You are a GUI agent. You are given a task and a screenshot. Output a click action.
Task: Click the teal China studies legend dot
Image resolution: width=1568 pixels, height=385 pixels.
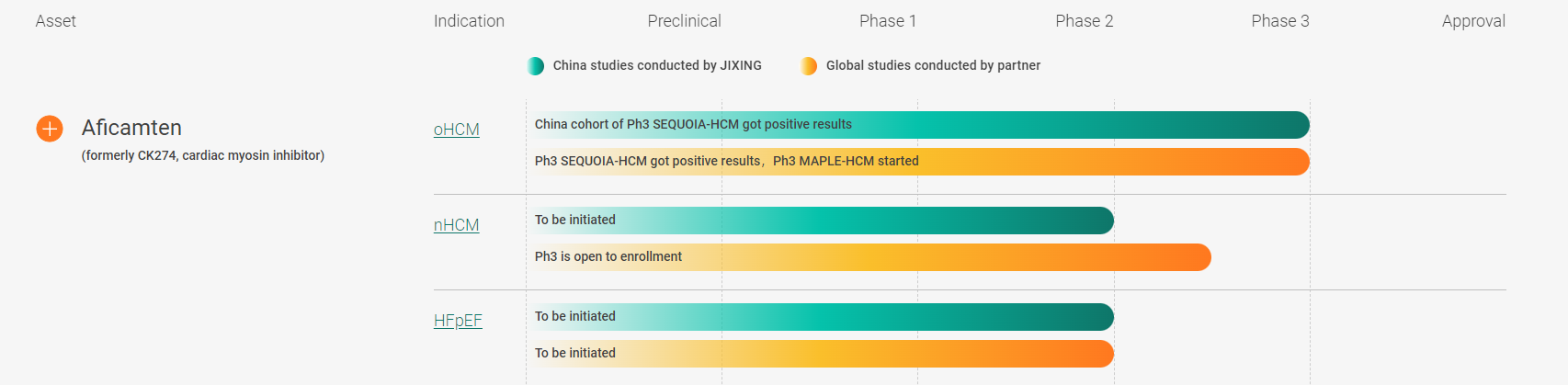[535, 66]
